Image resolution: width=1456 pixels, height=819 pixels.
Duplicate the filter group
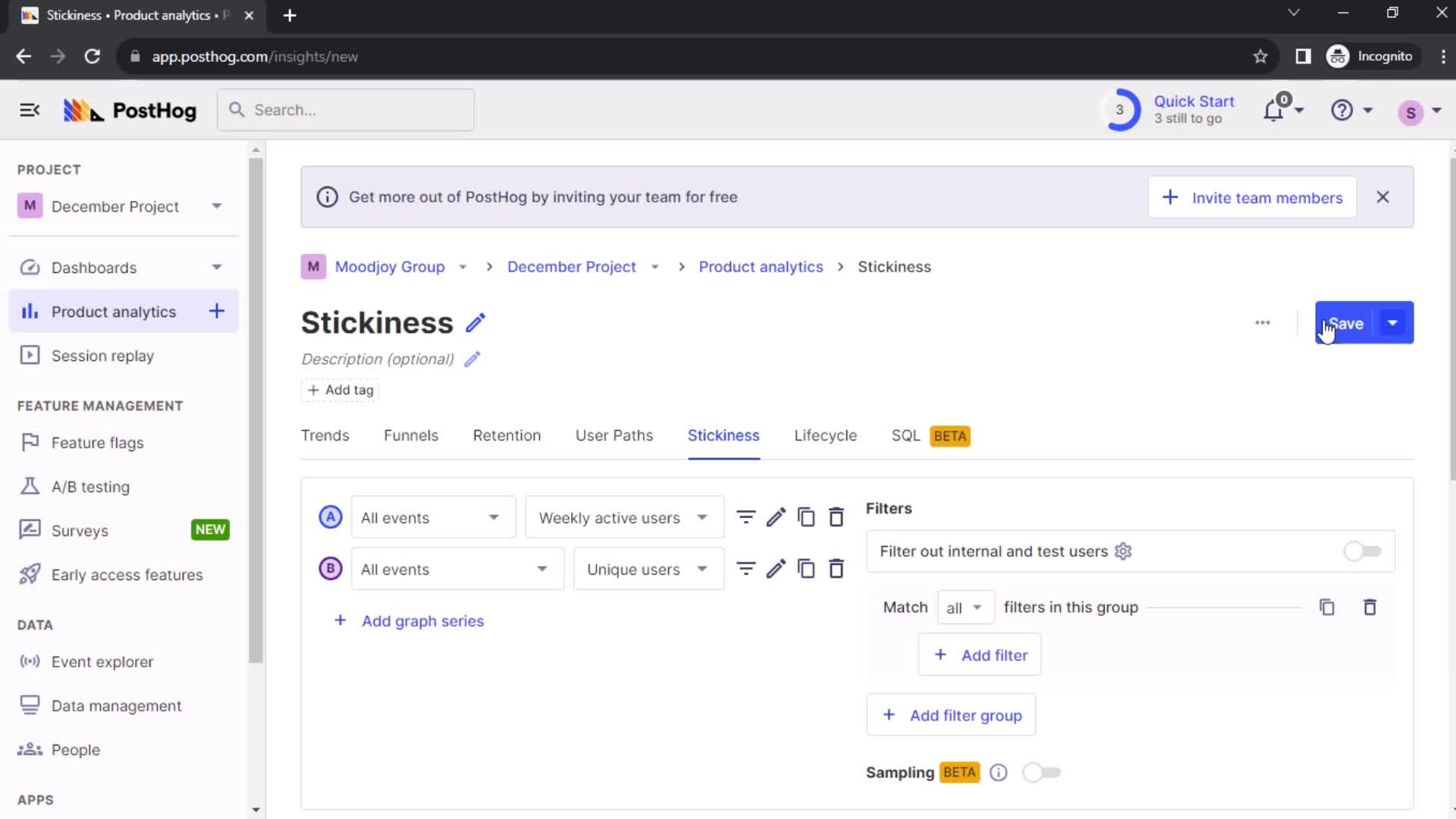pos(1327,607)
